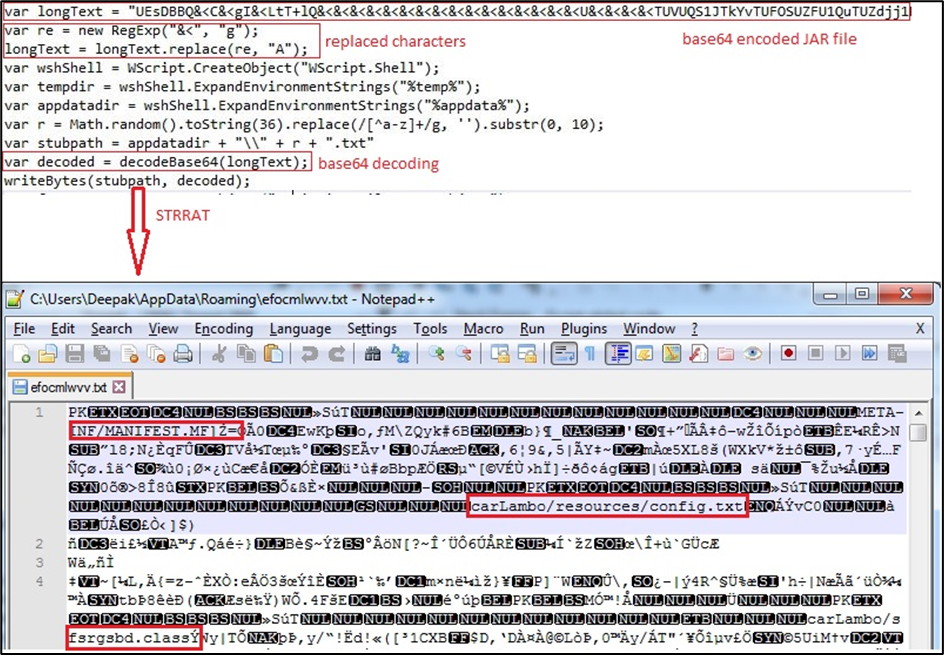Click the Copy toolbar icon
This screenshot has height=655, width=944.
click(246, 353)
